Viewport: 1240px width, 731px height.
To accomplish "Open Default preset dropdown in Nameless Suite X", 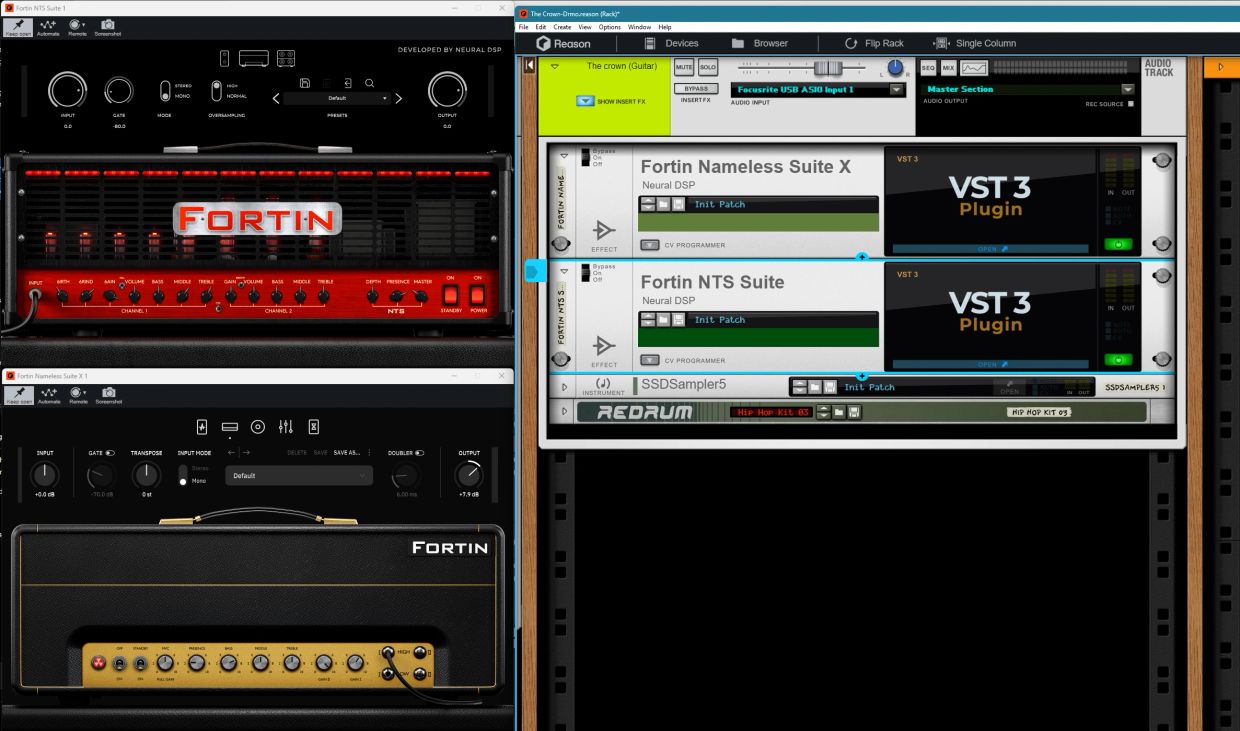I will pyautogui.click(x=300, y=476).
